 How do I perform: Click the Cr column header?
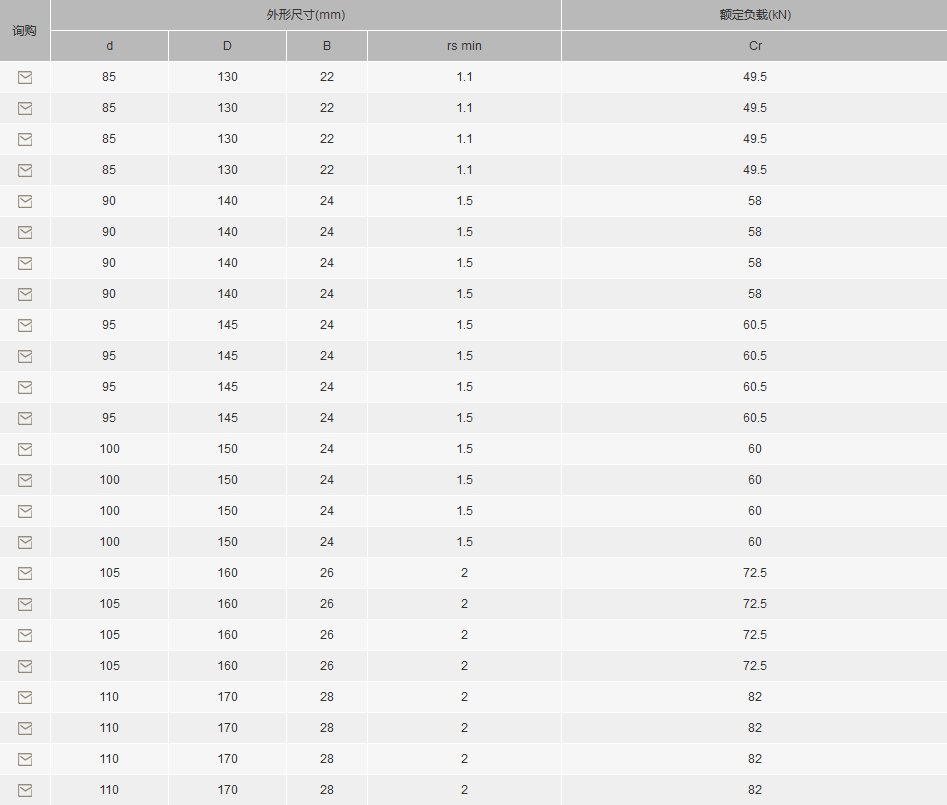click(755, 46)
